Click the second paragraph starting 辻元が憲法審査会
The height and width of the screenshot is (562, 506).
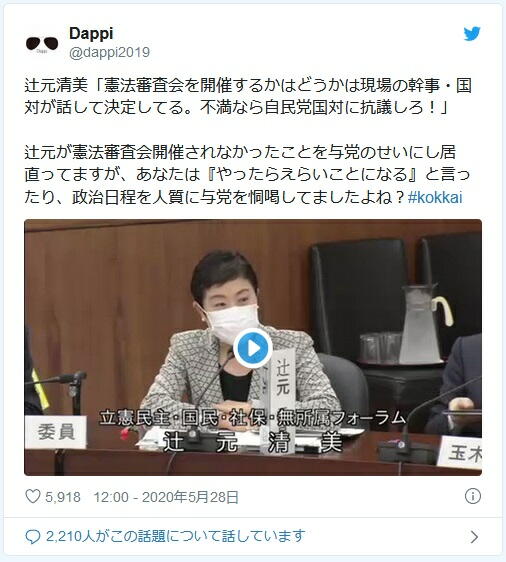(x=247, y=175)
